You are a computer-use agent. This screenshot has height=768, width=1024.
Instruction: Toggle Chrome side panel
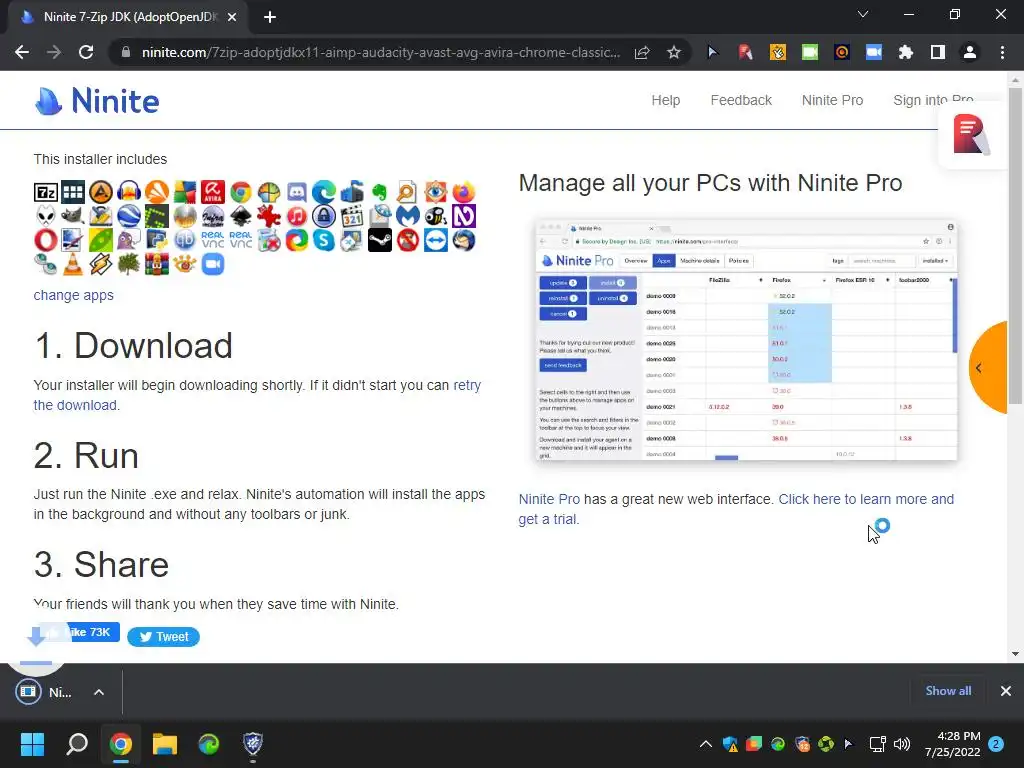point(938,52)
